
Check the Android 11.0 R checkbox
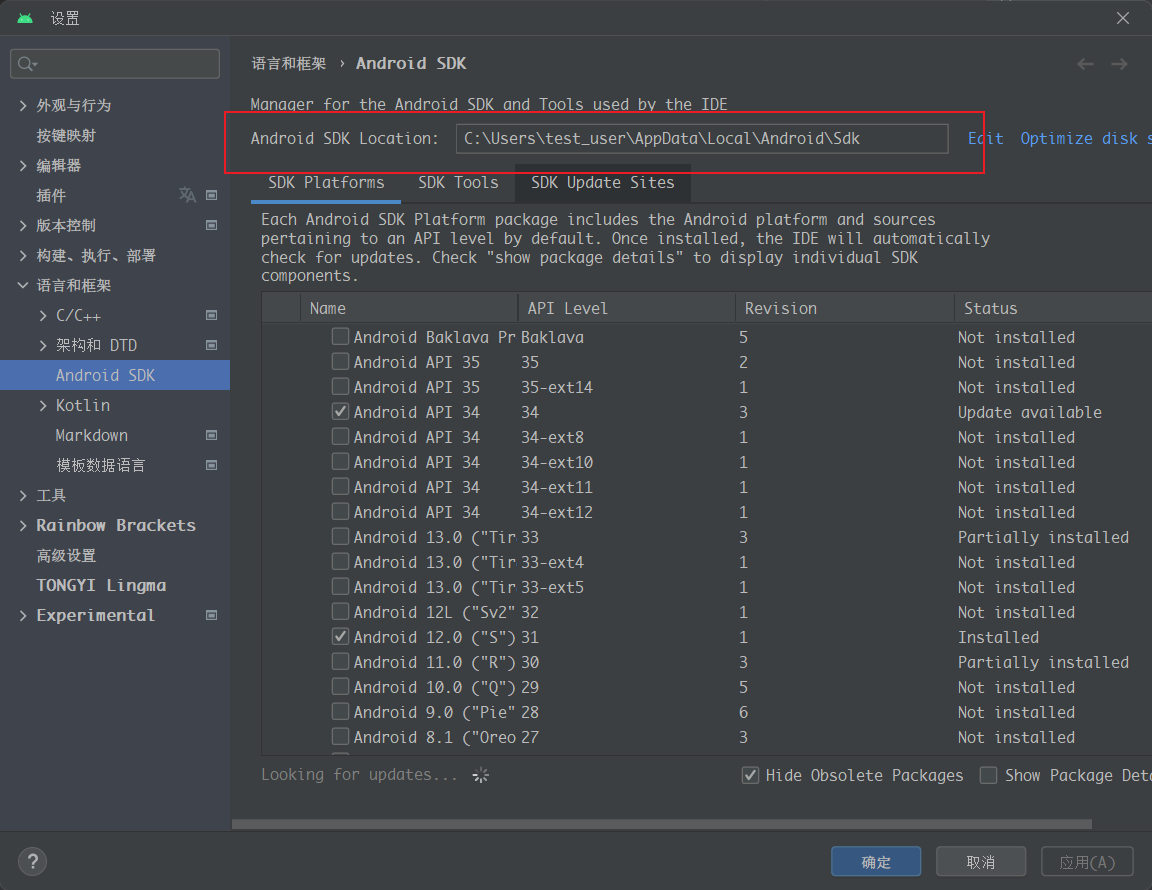click(x=340, y=661)
